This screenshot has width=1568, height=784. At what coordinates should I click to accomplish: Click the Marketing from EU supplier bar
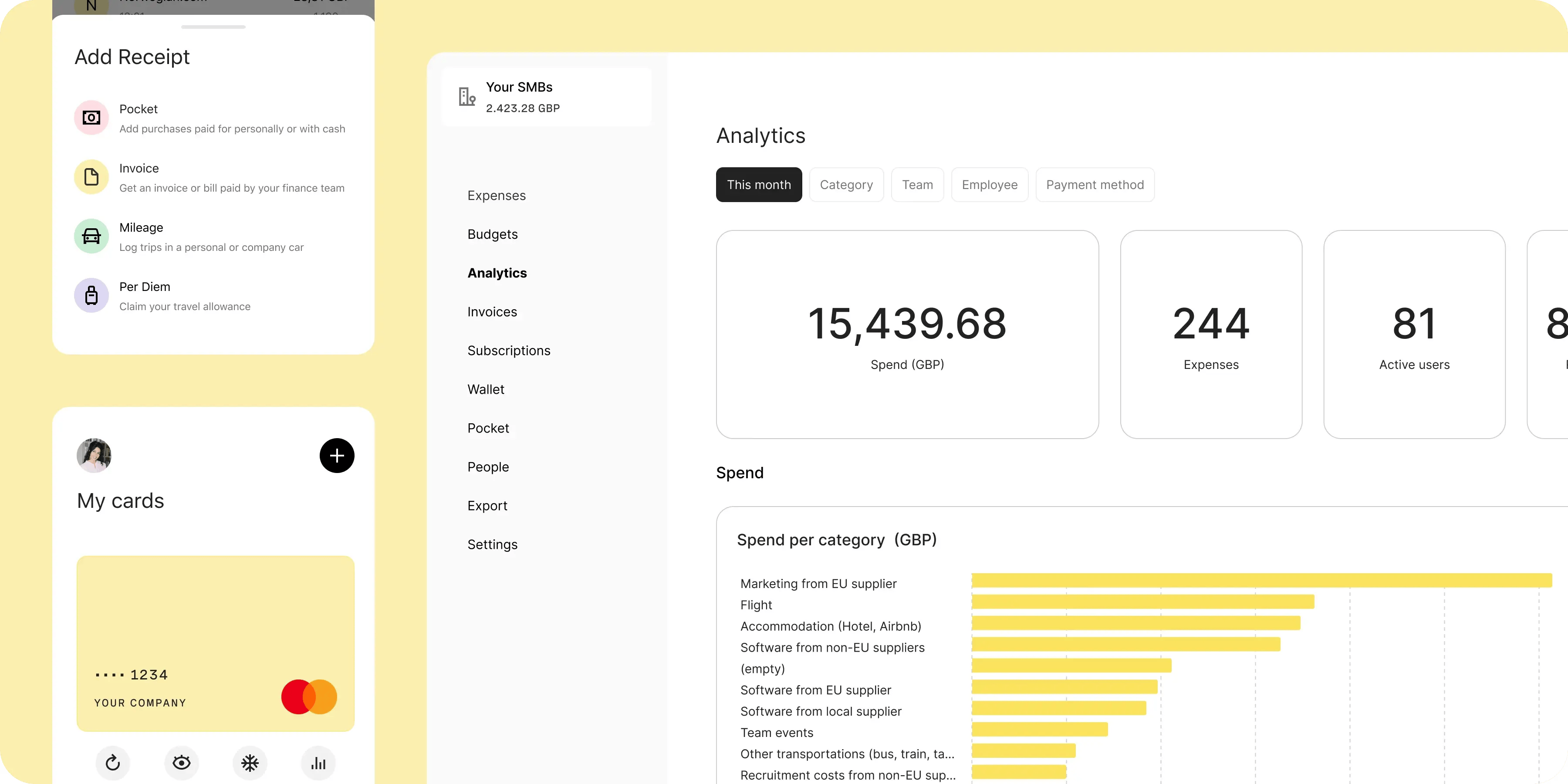click(x=1261, y=580)
